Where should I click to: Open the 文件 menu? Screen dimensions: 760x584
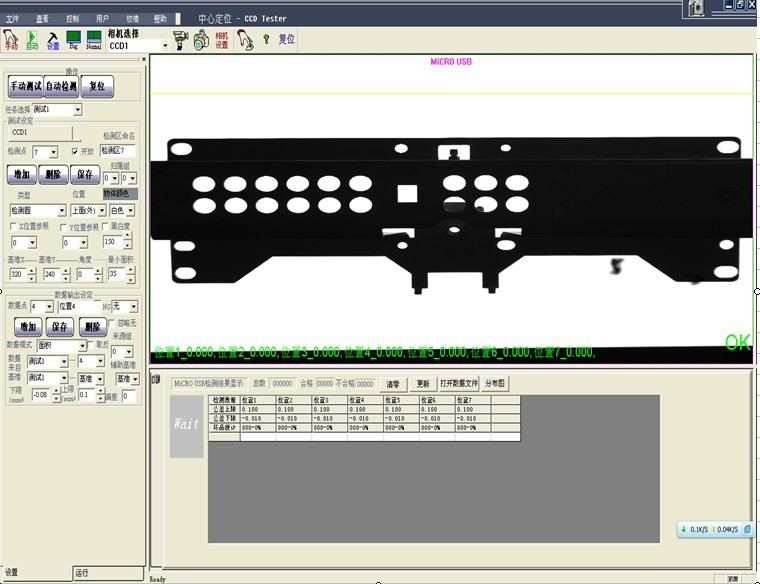coord(13,18)
